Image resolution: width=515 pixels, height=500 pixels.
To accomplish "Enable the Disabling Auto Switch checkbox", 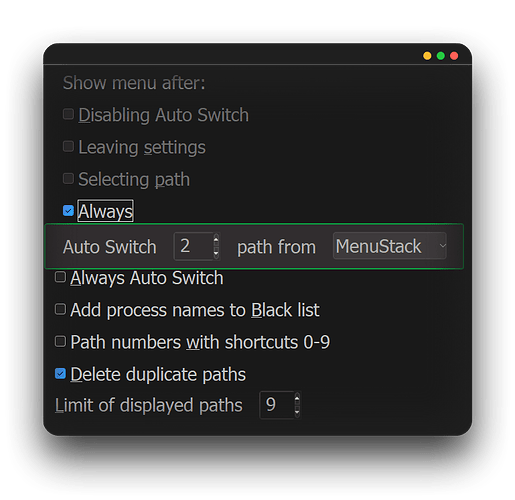I will pyautogui.click(x=68, y=114).
